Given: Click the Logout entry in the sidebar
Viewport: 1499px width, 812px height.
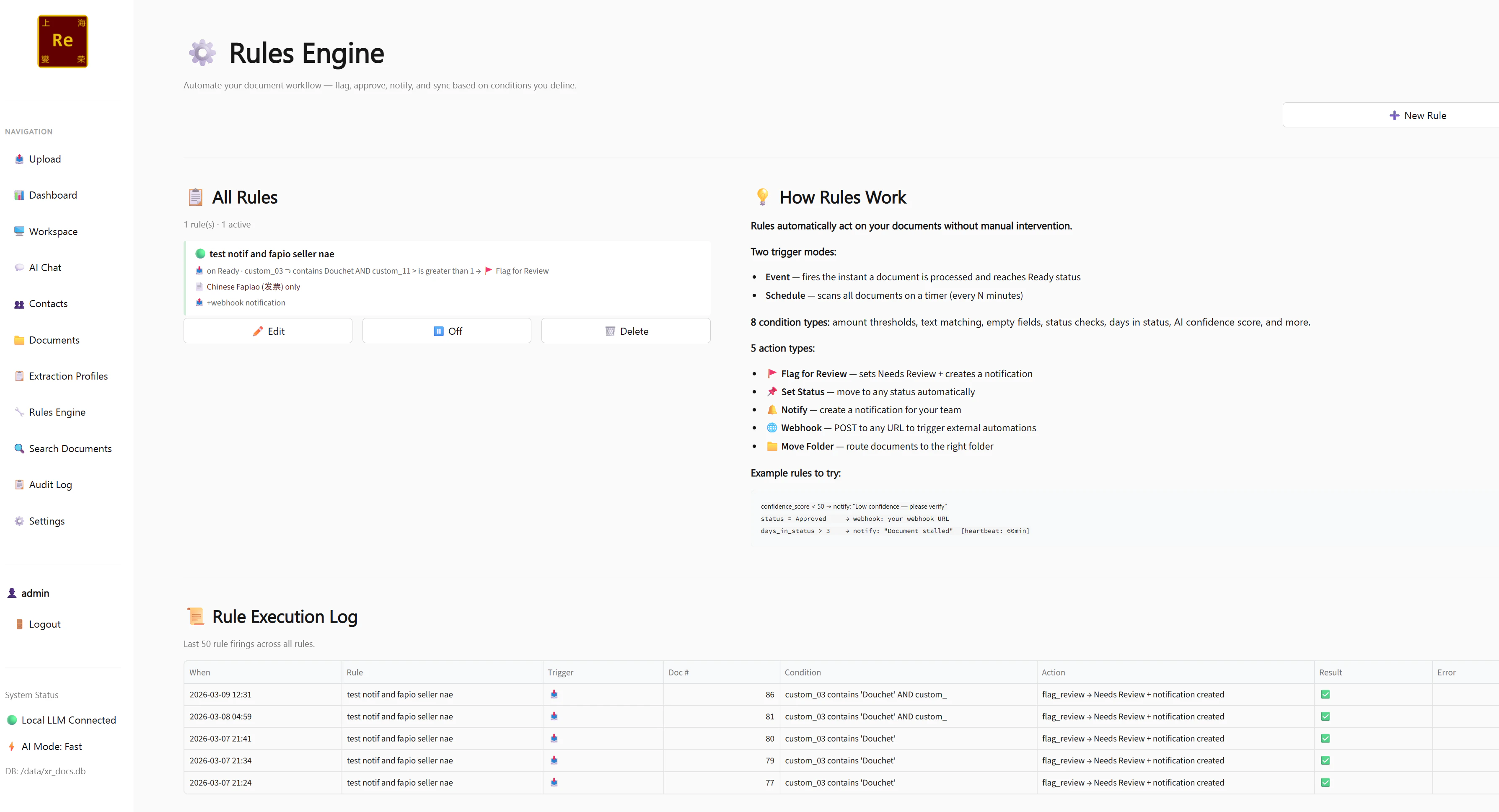Looking at the screenshot, I should (44, 623).
